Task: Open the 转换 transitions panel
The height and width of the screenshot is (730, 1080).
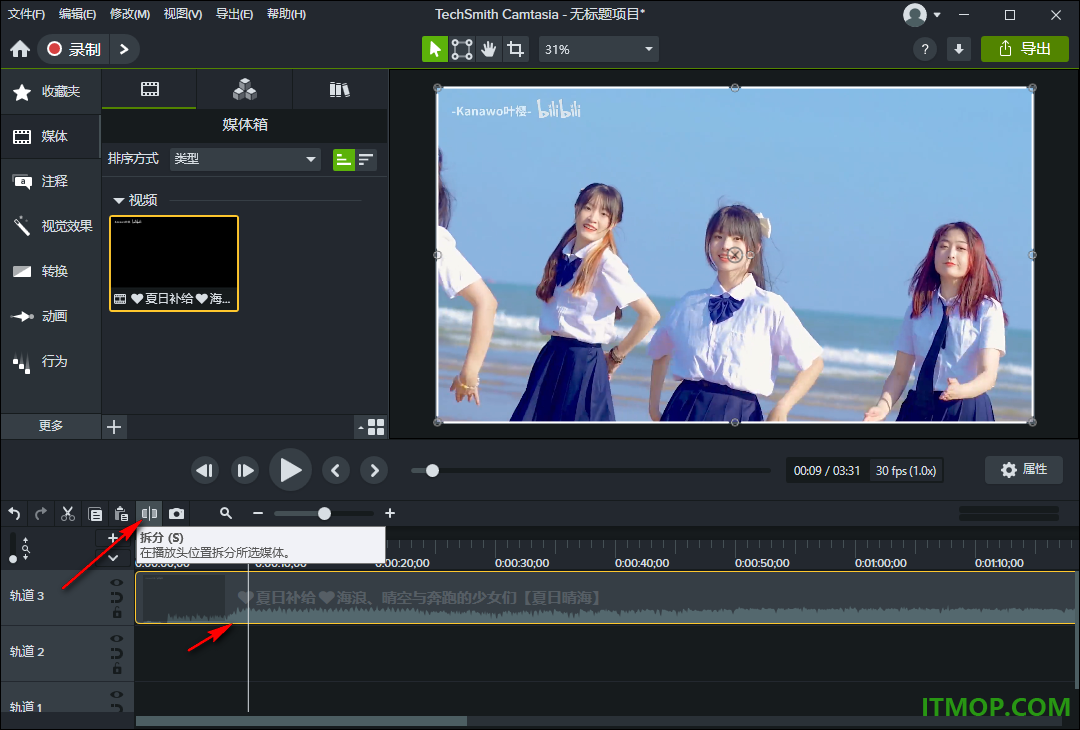Action: (x=51, y=271)
